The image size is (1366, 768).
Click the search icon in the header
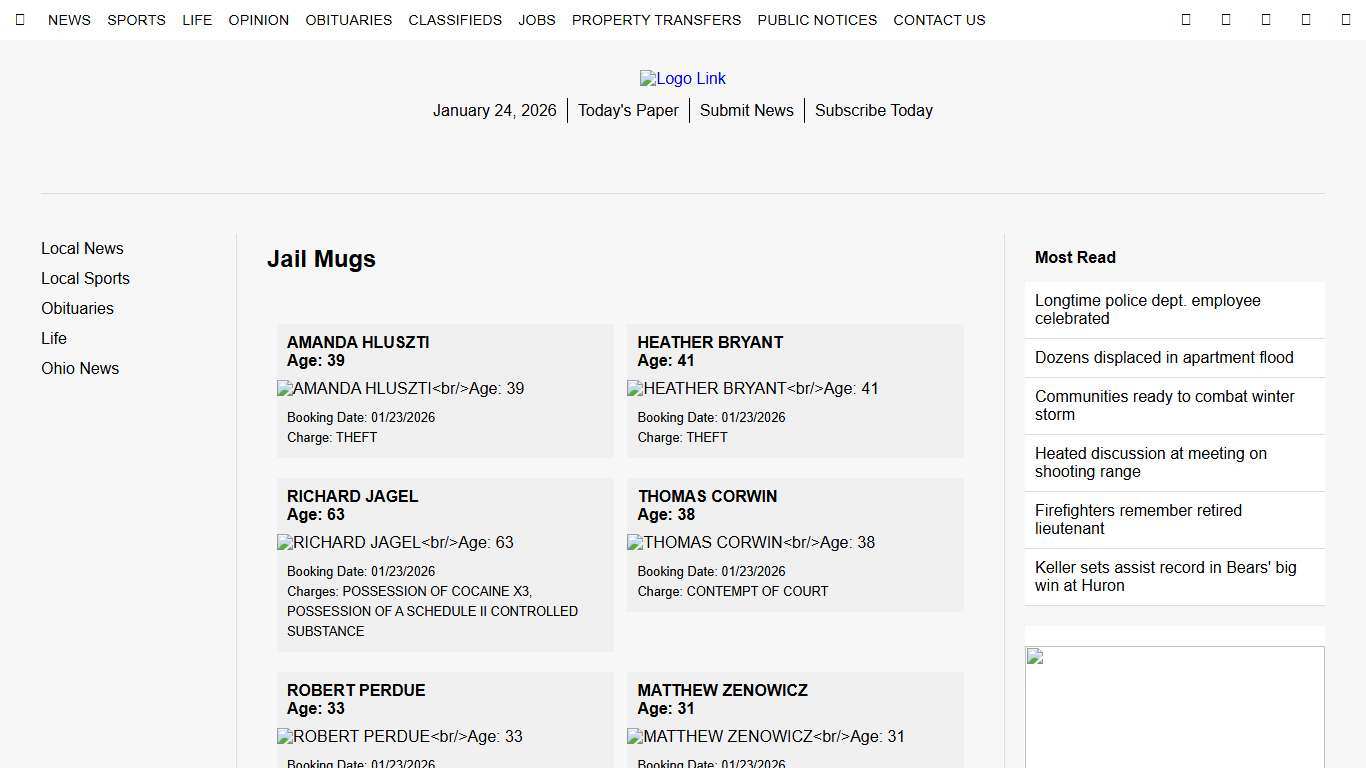[1346, 19]
